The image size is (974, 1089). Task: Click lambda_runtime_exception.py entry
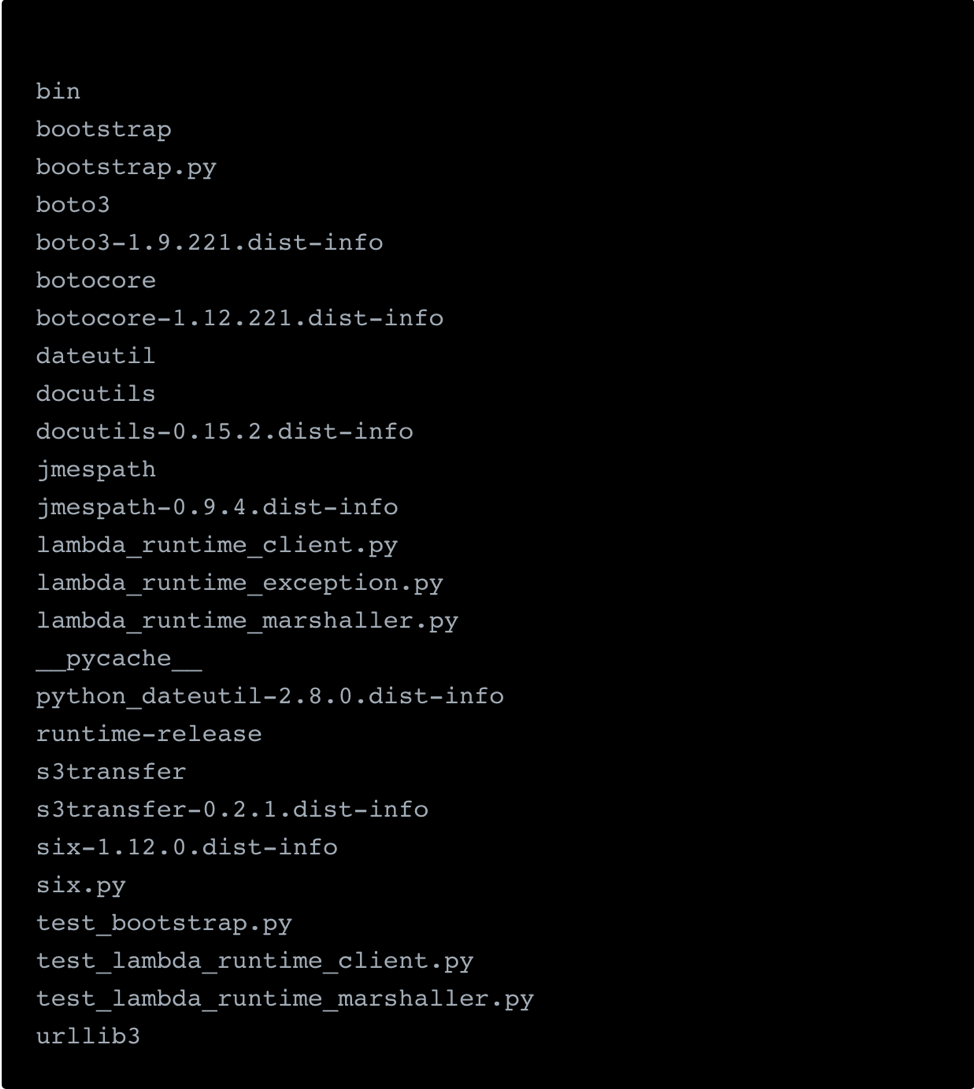[x=239, y=582]
